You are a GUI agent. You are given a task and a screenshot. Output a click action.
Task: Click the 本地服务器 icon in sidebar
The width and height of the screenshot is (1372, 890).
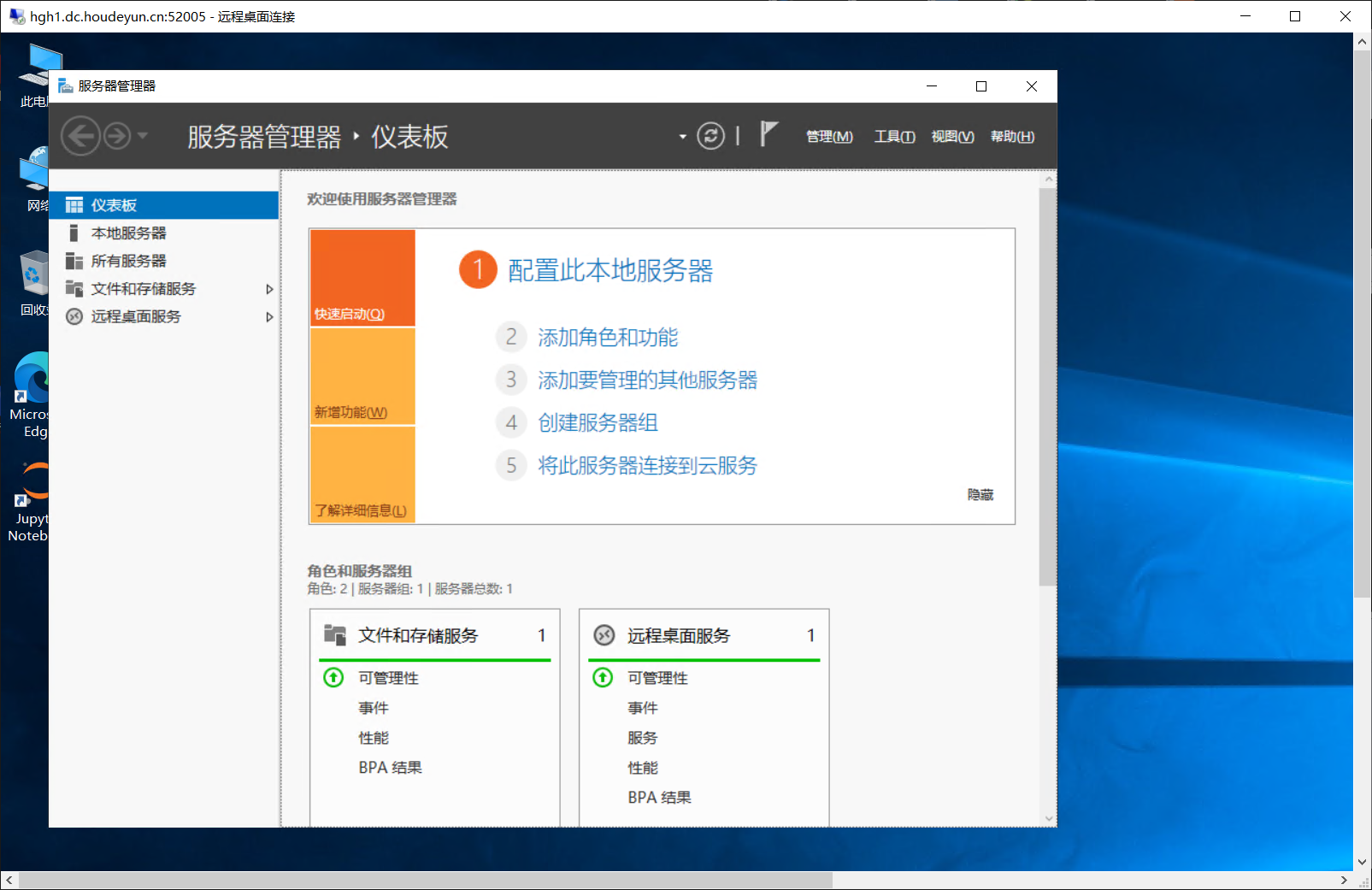pos(74,233)
